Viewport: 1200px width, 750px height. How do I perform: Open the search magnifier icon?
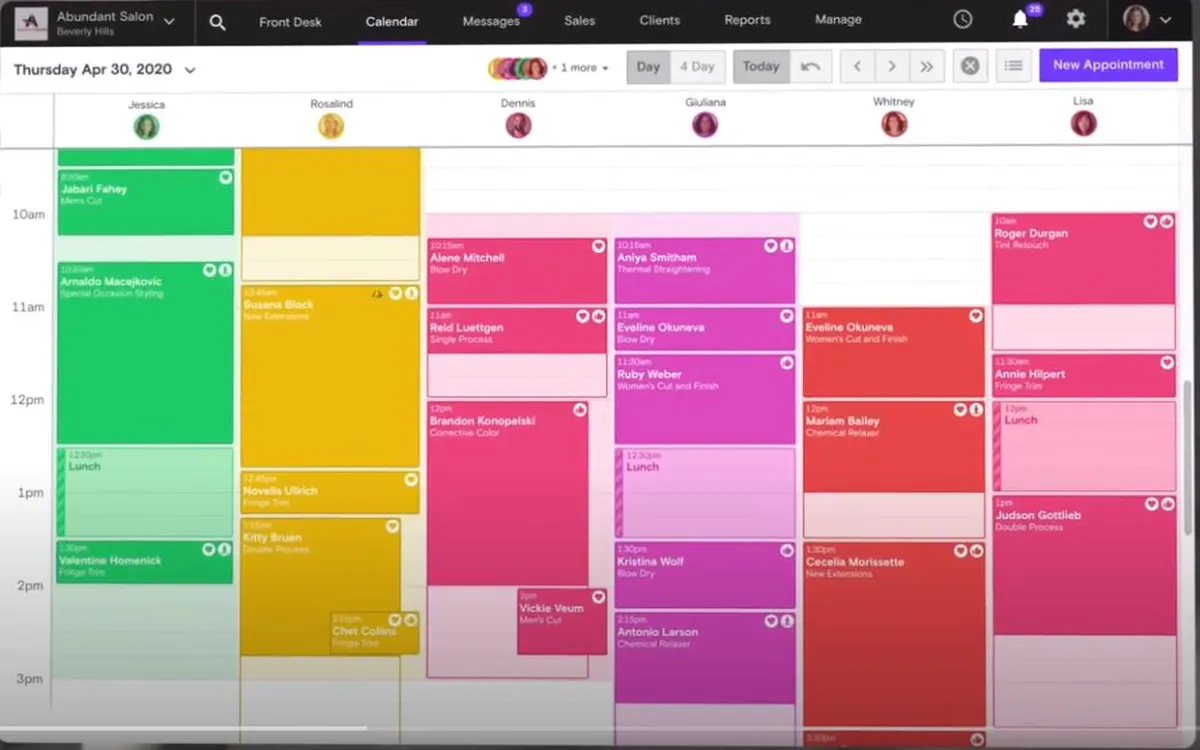(x=217, y=21)
